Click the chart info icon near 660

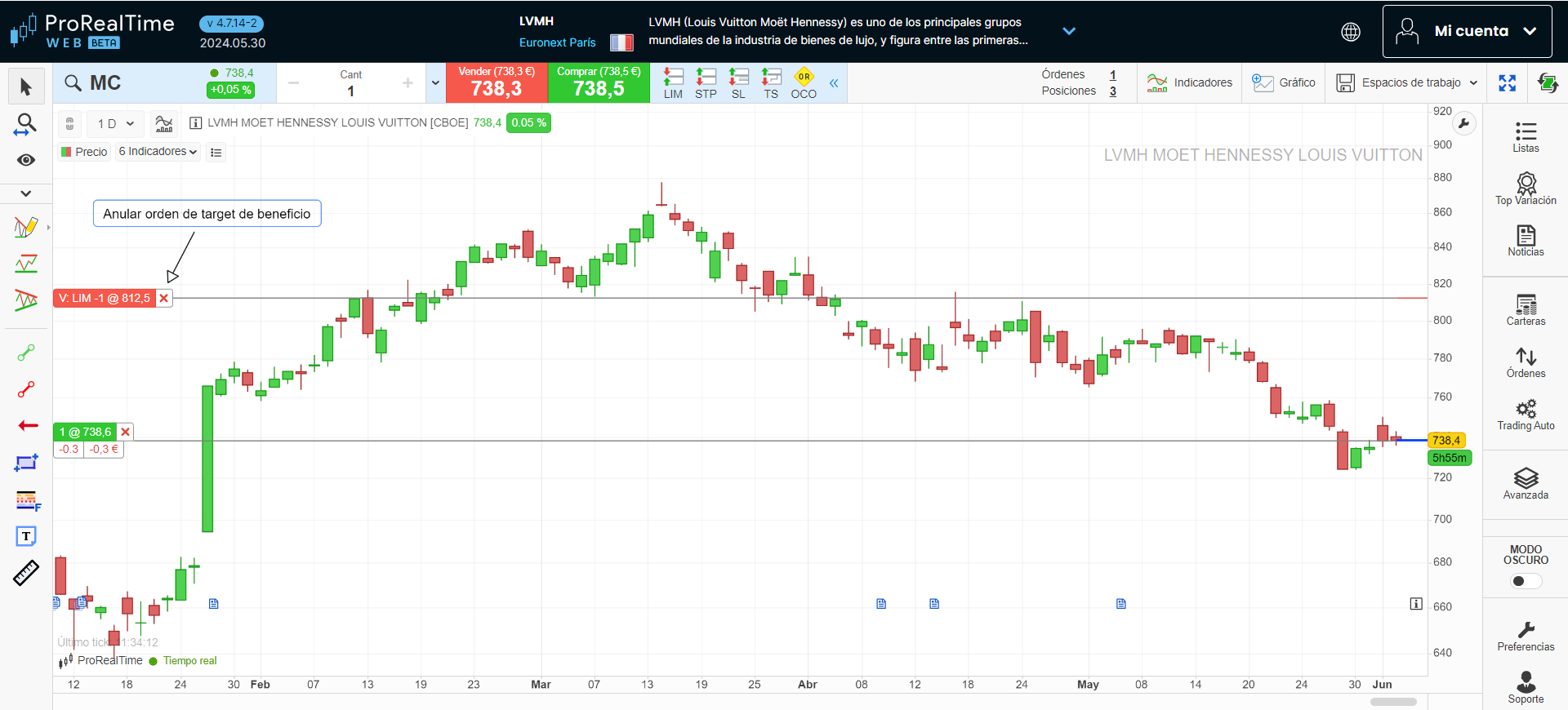click(1416, 604)
